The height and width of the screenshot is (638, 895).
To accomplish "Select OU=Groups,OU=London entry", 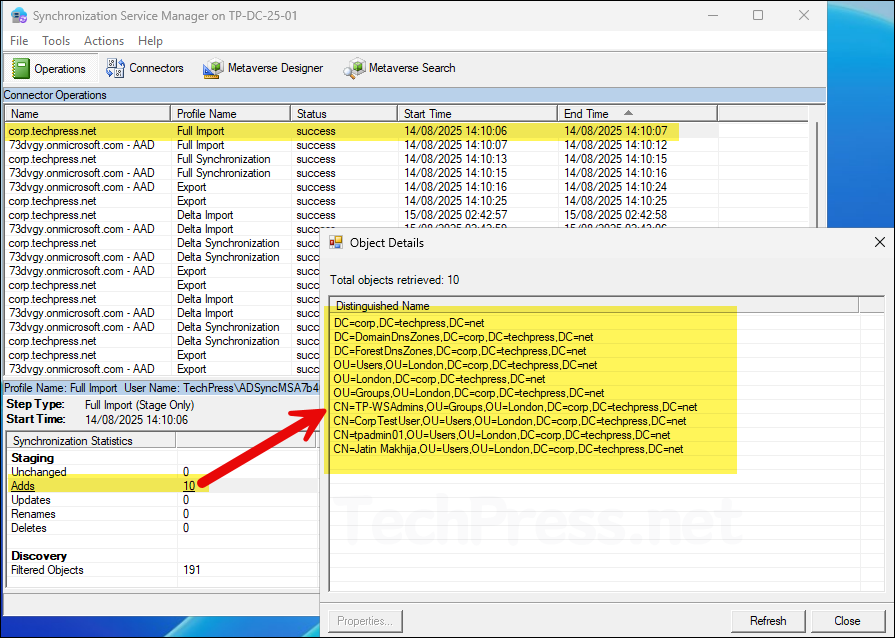I will [x=469, y=393].
